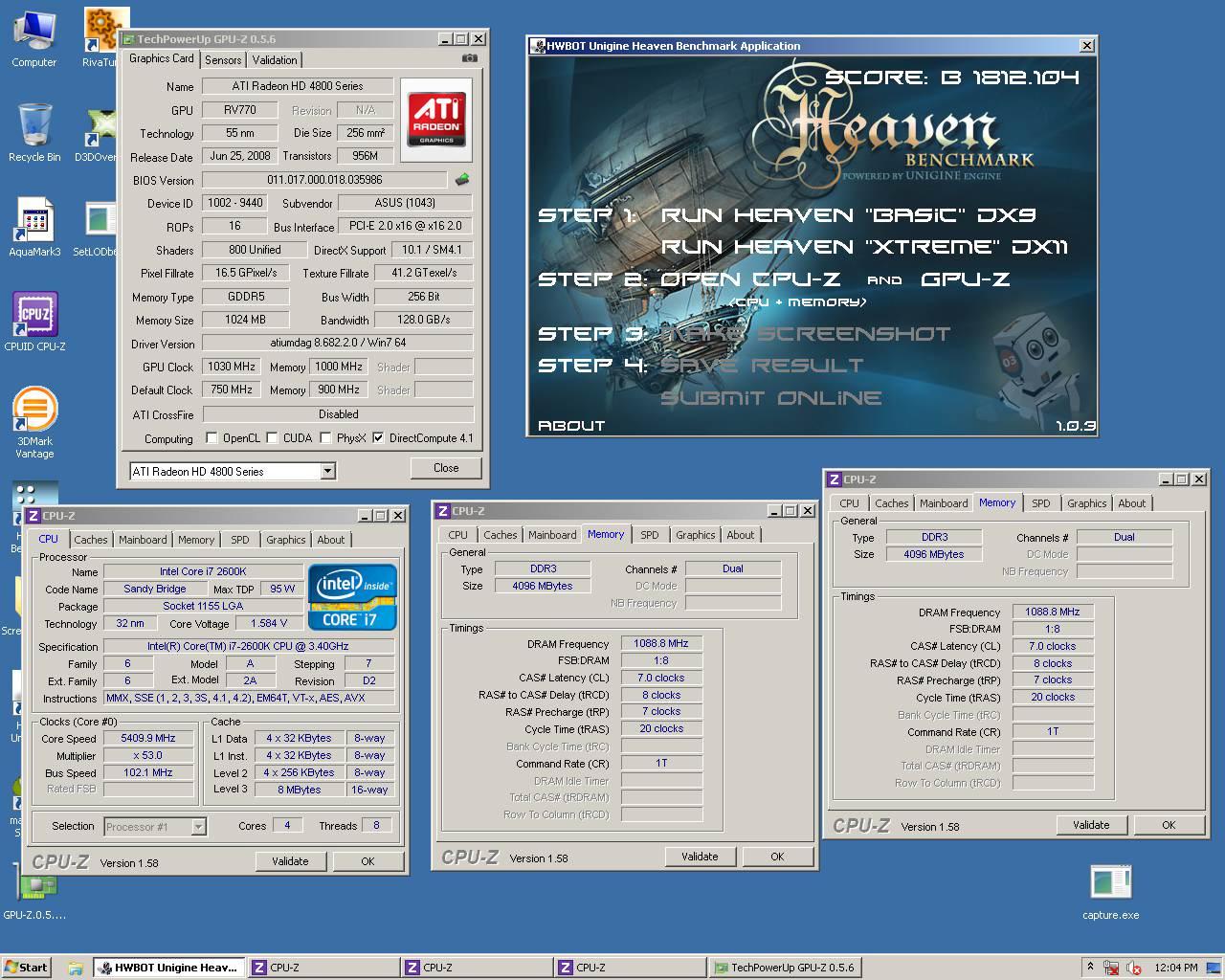The width and height of the screenshot is (1225, 980).
Task: Click the 12:04 PM taskbar clock
Action: click(x=1176, y=968)
